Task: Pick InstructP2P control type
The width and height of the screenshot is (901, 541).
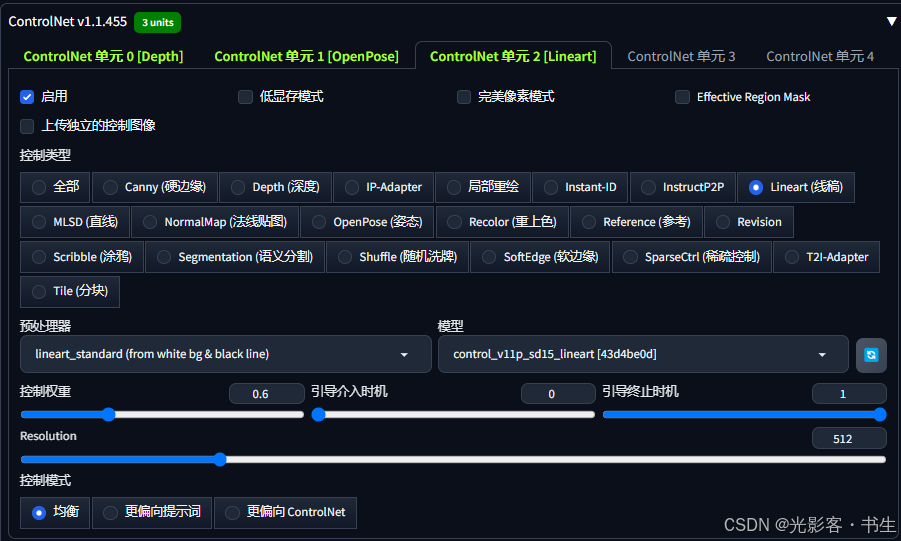Action: [683, 187]
